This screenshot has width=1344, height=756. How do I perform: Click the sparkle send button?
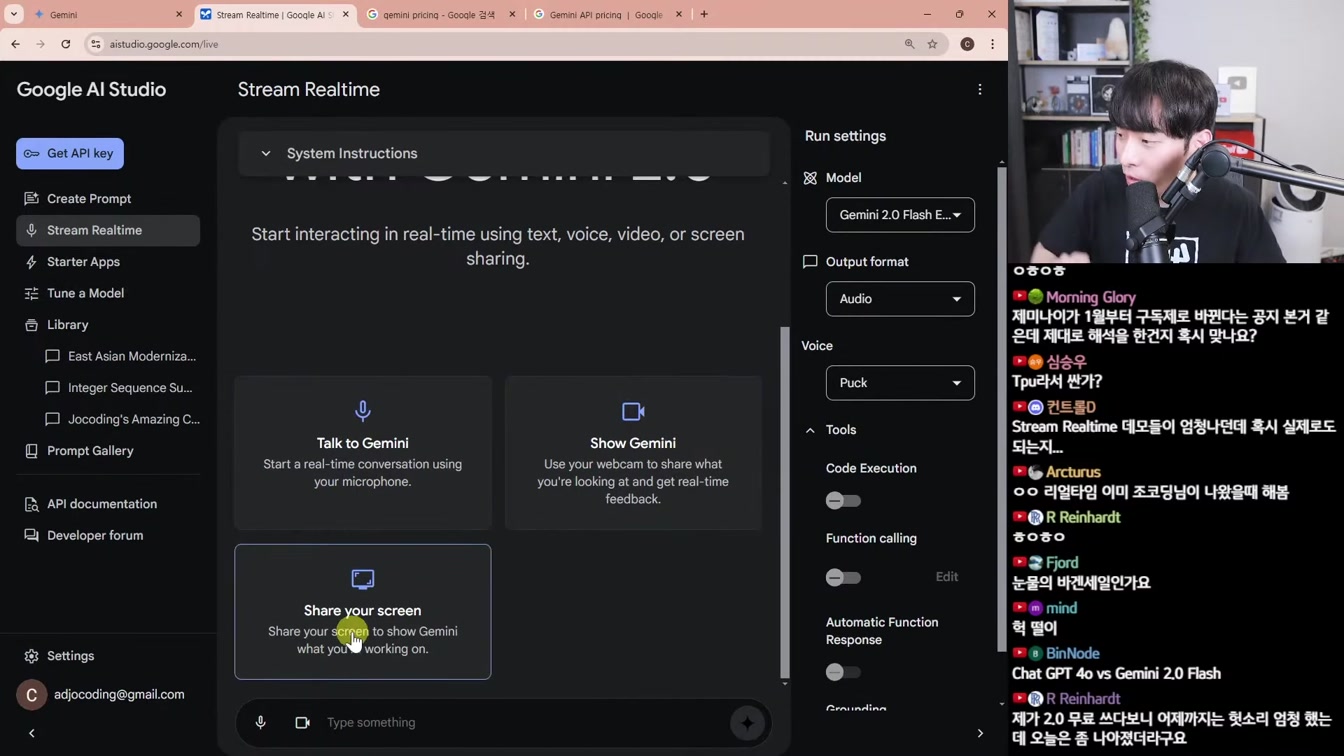coord(747,723)
